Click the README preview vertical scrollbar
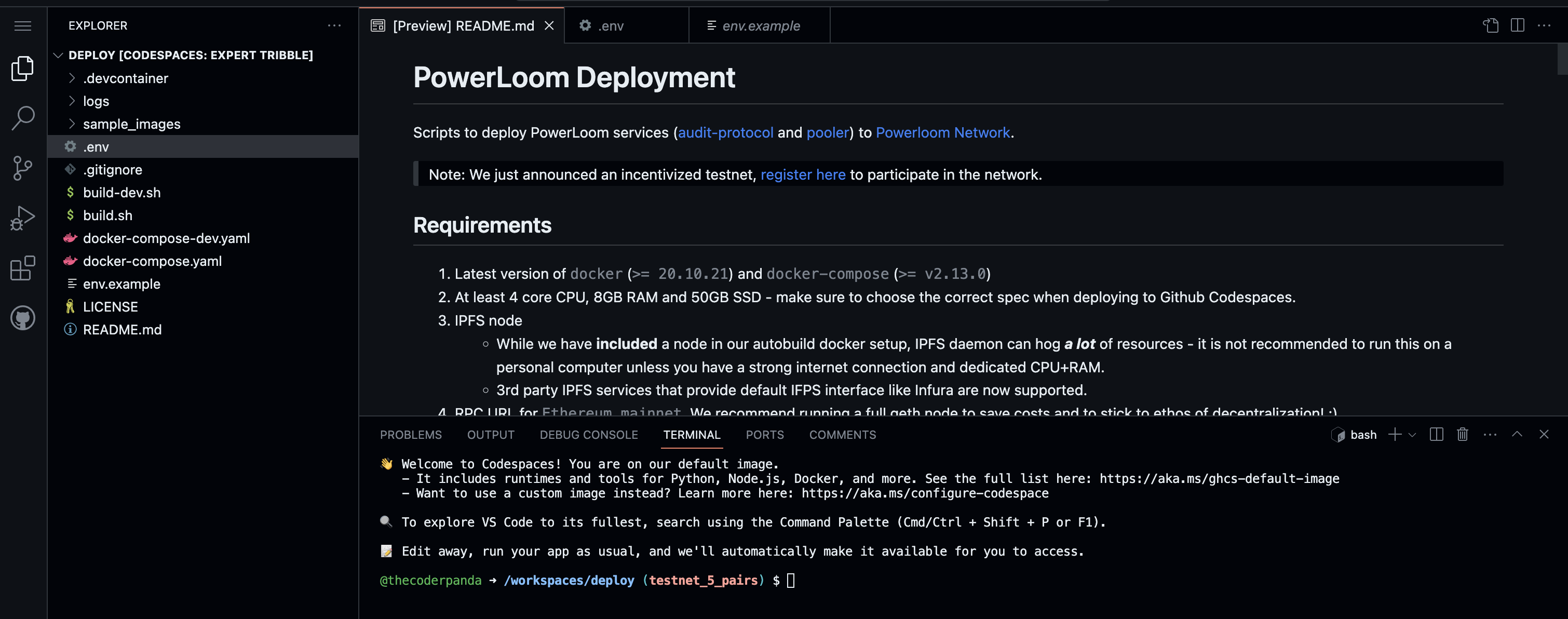The width and height of the screenshot is (1568, 619). [1561, 59]
